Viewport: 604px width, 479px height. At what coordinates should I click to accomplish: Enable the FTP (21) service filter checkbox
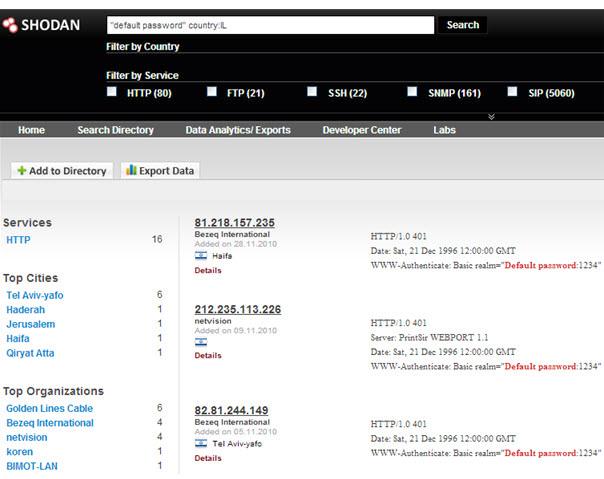pos(212,92)
